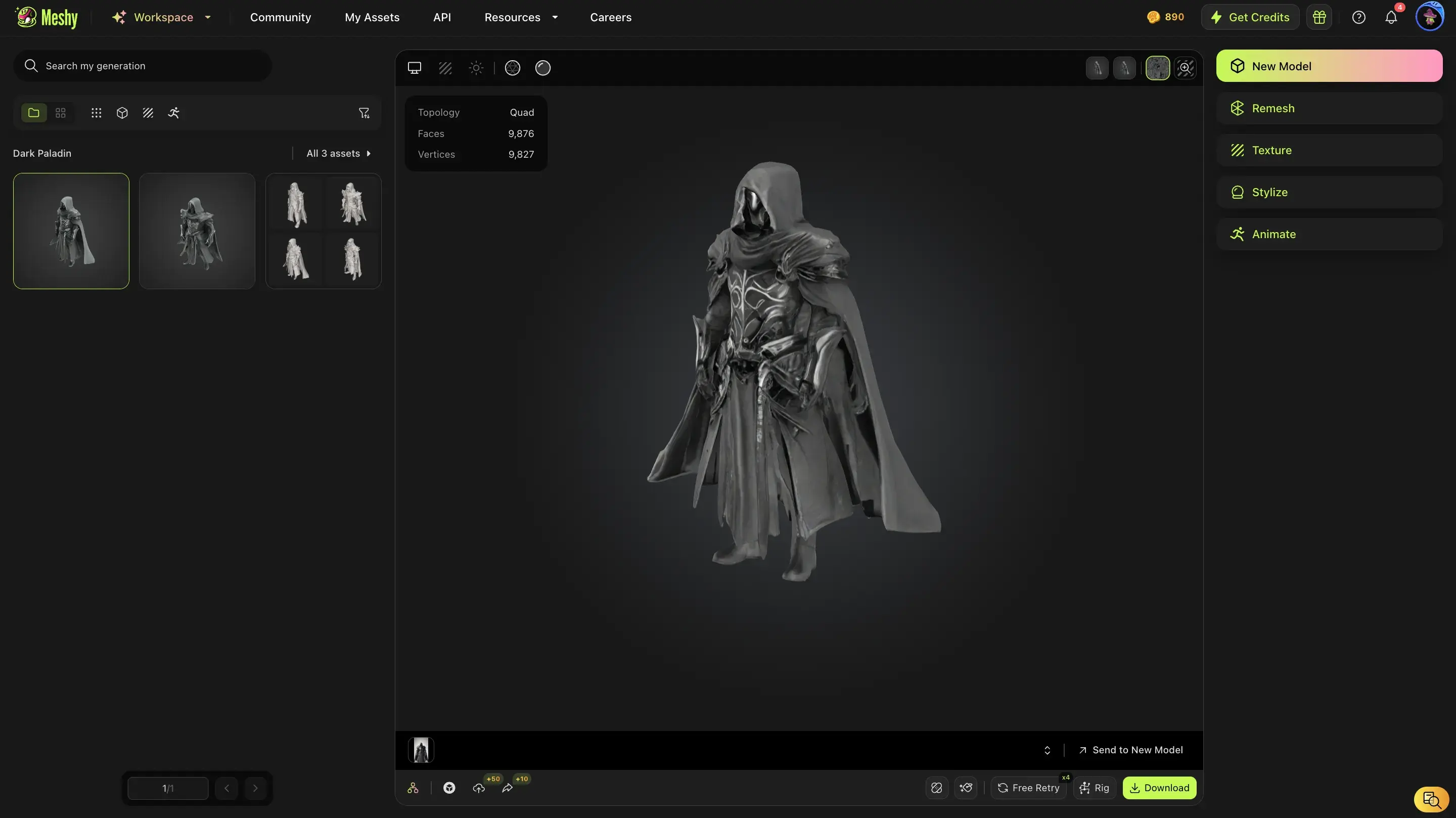Select the four-view white model thumbnail
Screen dimensions: 1456x818
[324, 231]
